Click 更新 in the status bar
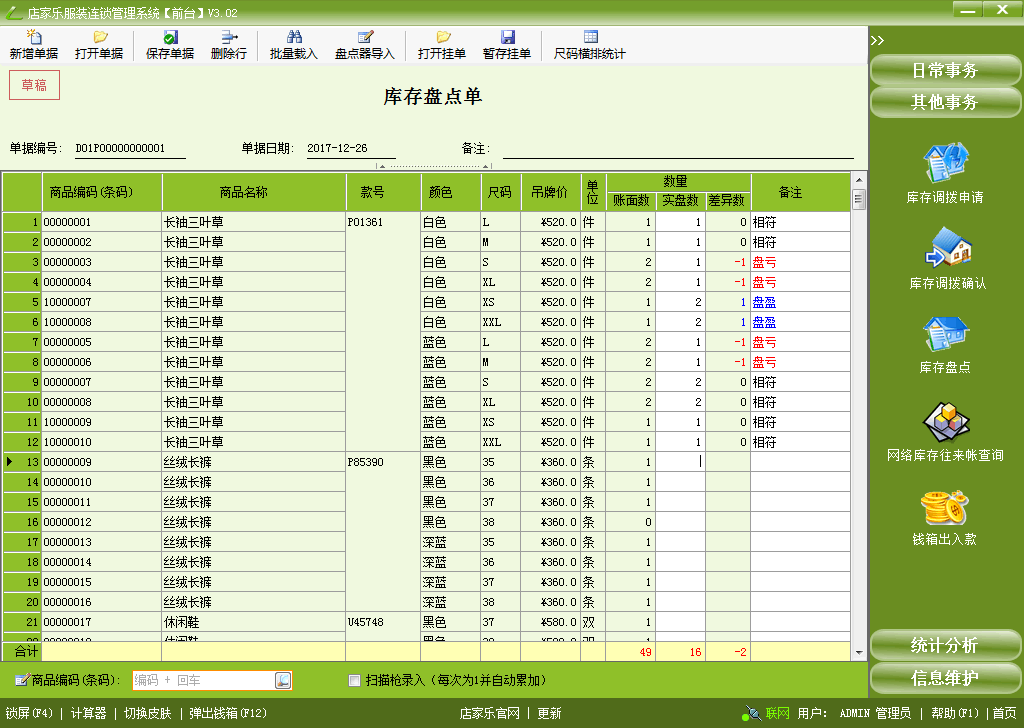 click(549, 713)
